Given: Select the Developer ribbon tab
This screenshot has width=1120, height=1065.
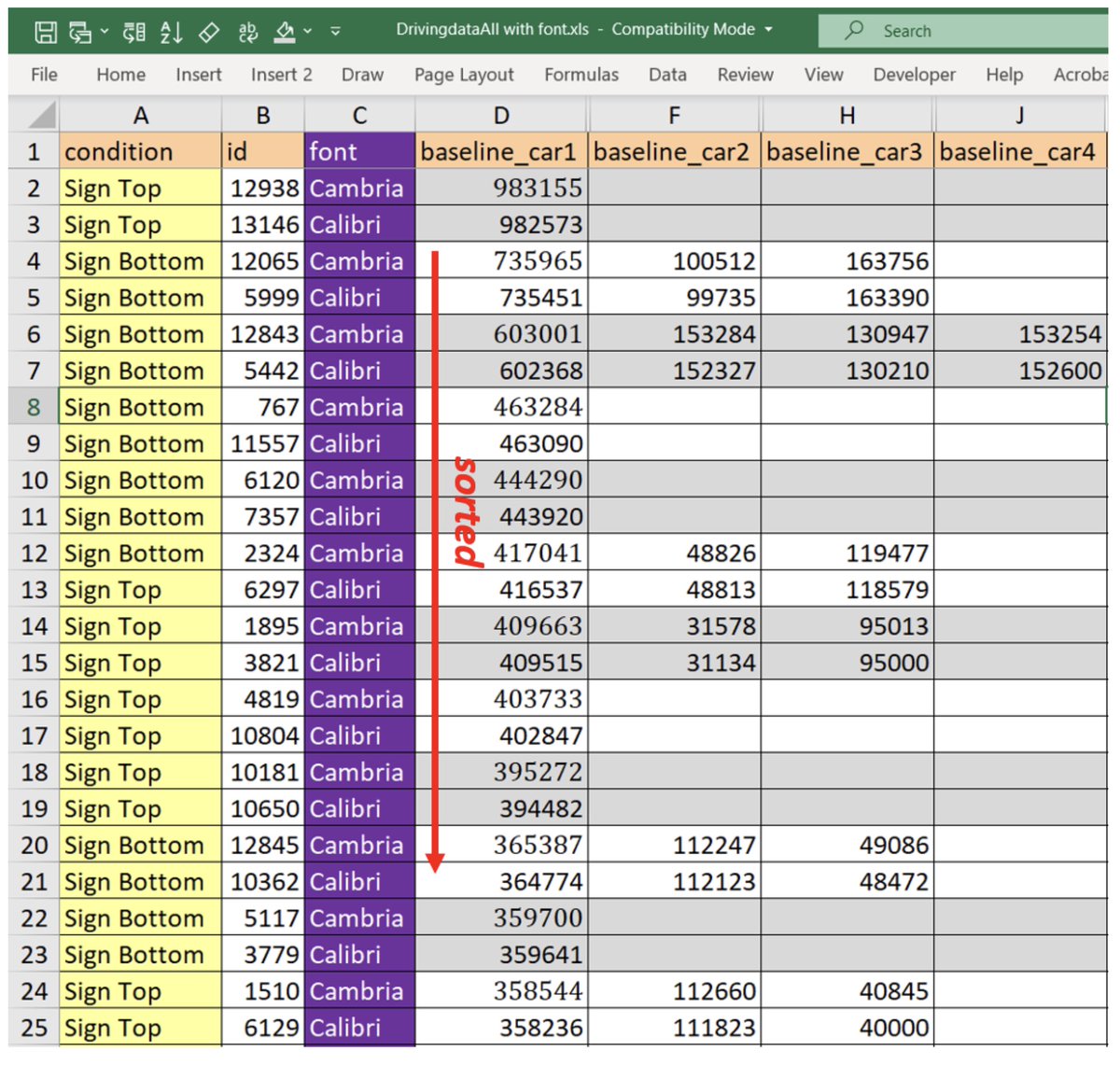Looking at the screenshot, I should 913,75.
